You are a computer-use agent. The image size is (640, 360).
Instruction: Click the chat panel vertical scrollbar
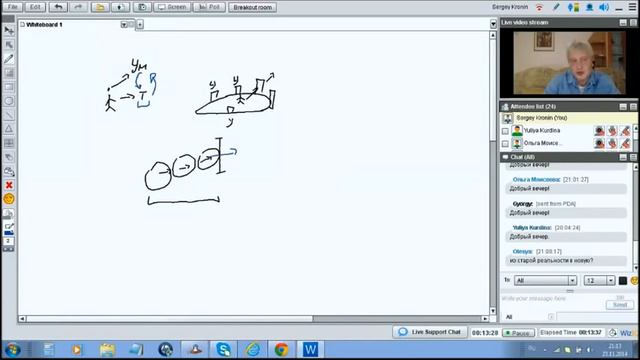tap(636, 217)
